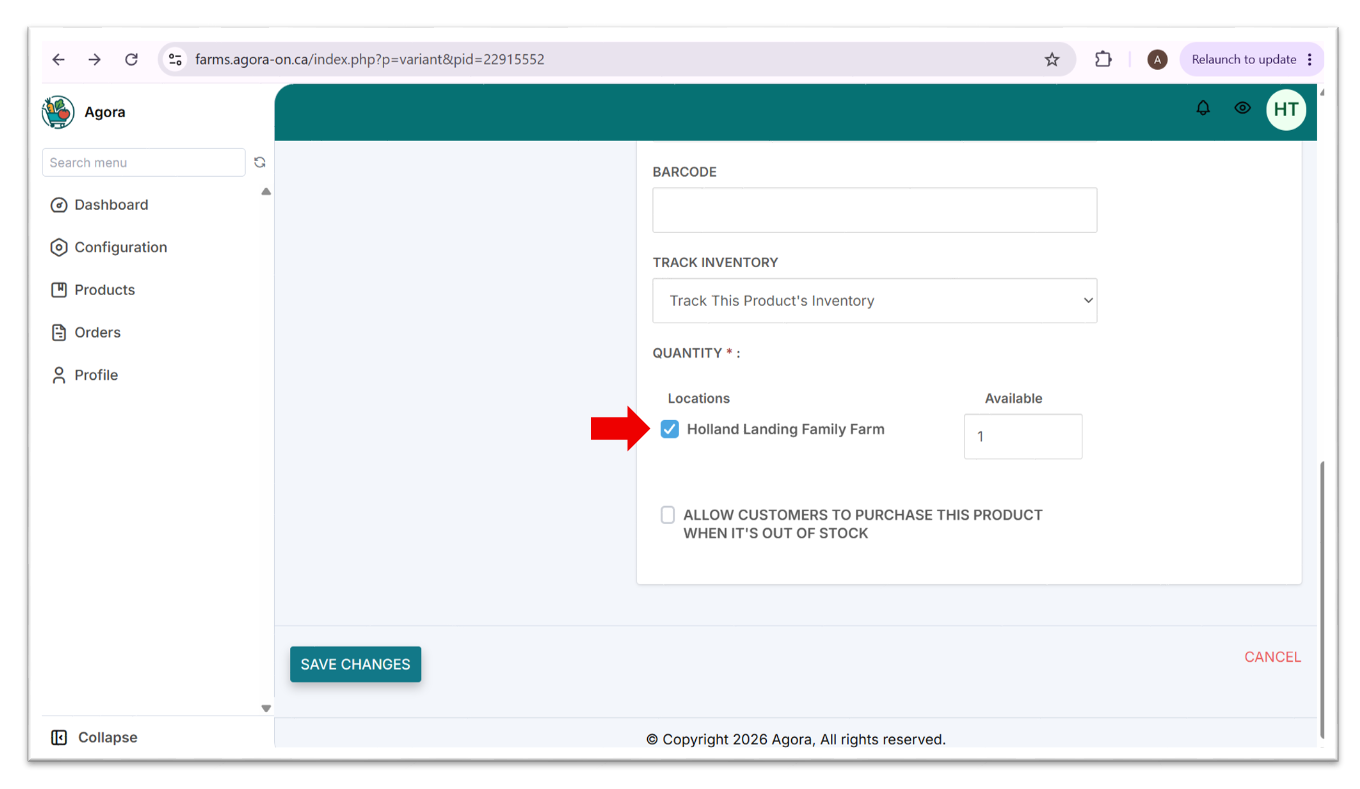Click sidebar scroll down arrow
The image size is (1360, 789).
[x=266, y=708]
